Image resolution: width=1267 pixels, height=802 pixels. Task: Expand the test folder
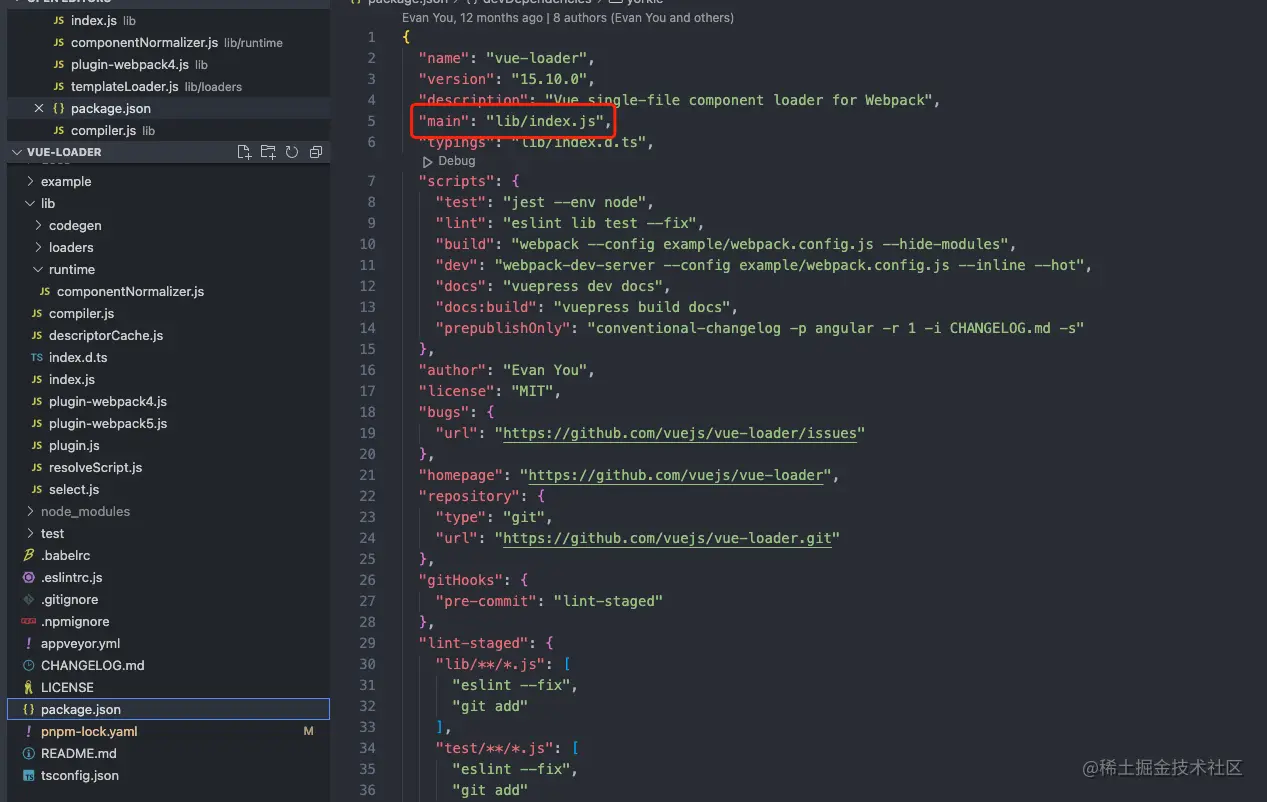tap(30, 533)
